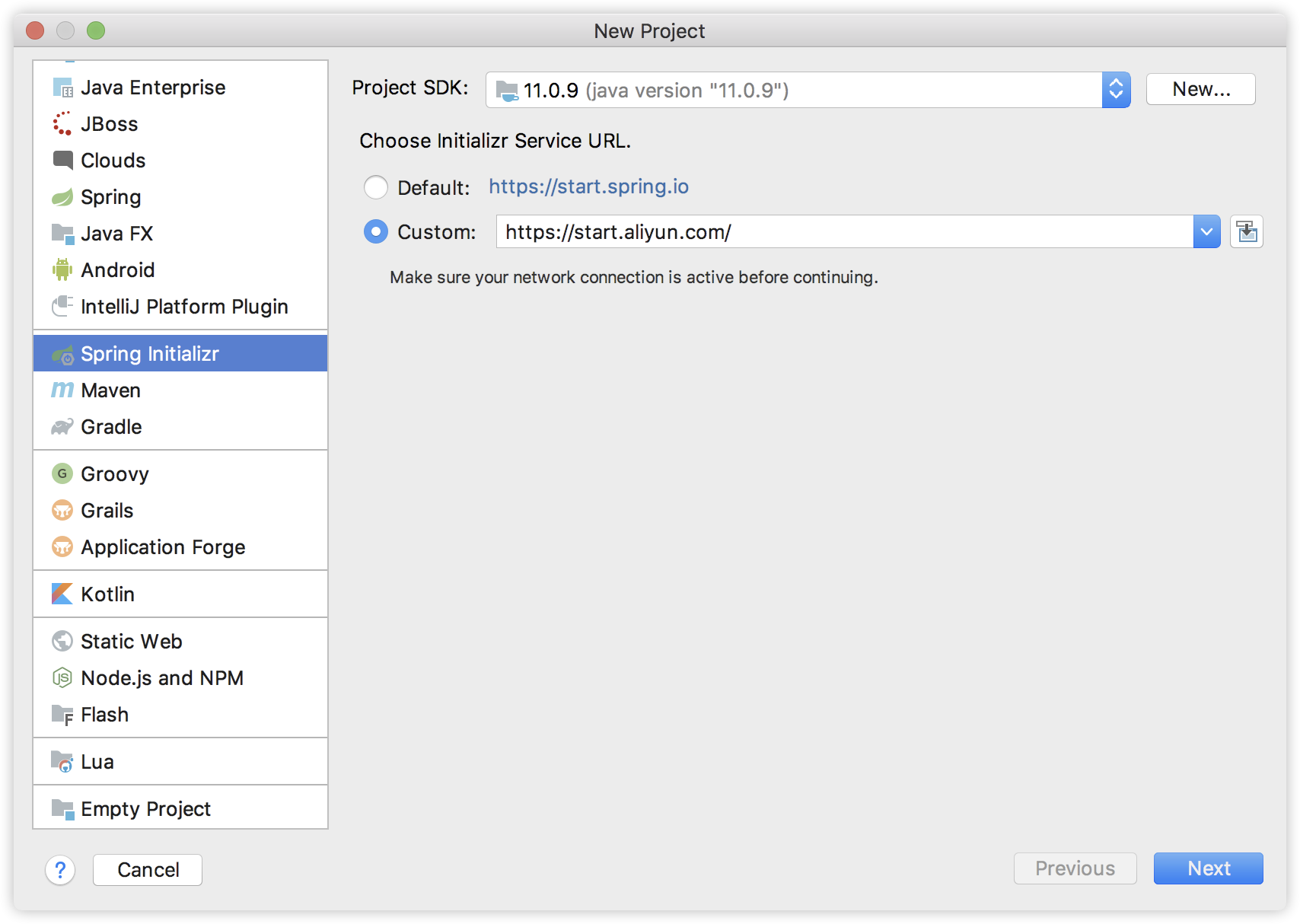This screenshot has width=1300, height=924.
Task: Click the Custom: radio label text
Action: pos(437,232)
